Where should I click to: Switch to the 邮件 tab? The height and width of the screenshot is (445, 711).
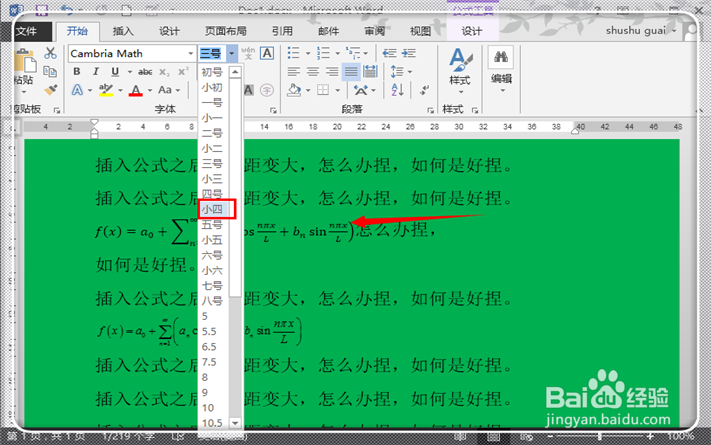(328, 31)
